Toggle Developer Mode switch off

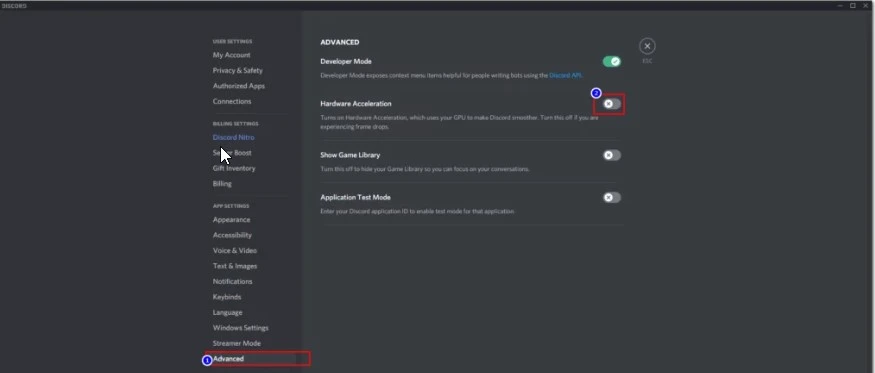612,61
